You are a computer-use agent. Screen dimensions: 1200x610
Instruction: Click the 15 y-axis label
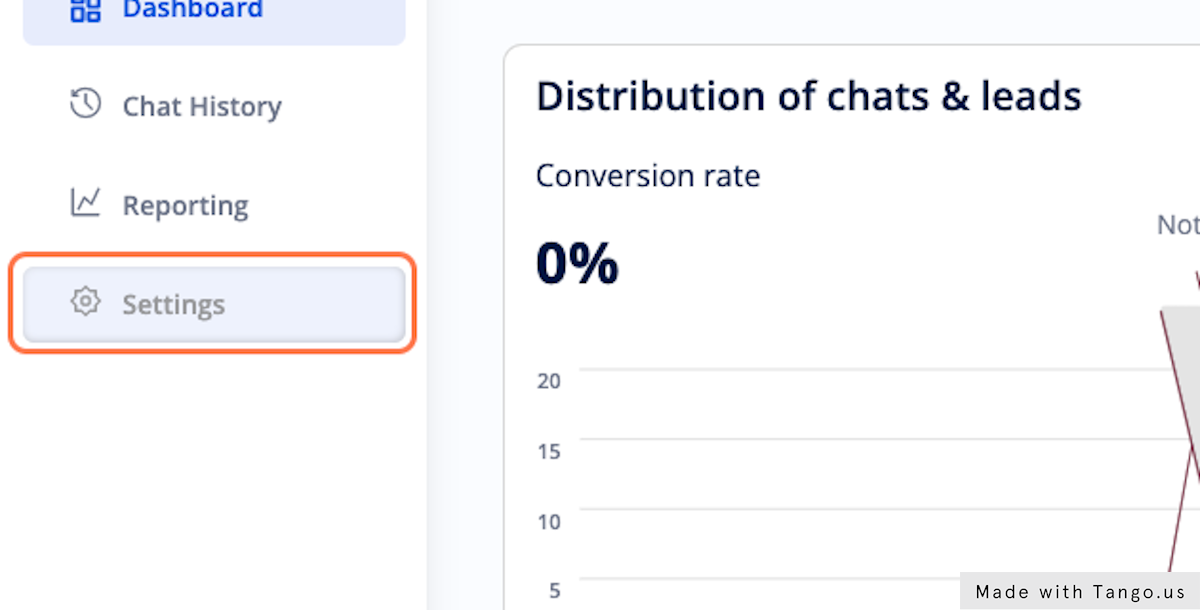(548, 451)
